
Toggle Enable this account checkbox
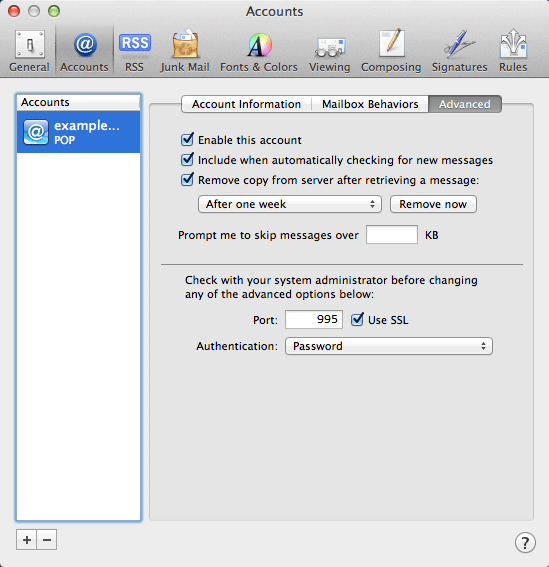[x=187, y=139]
